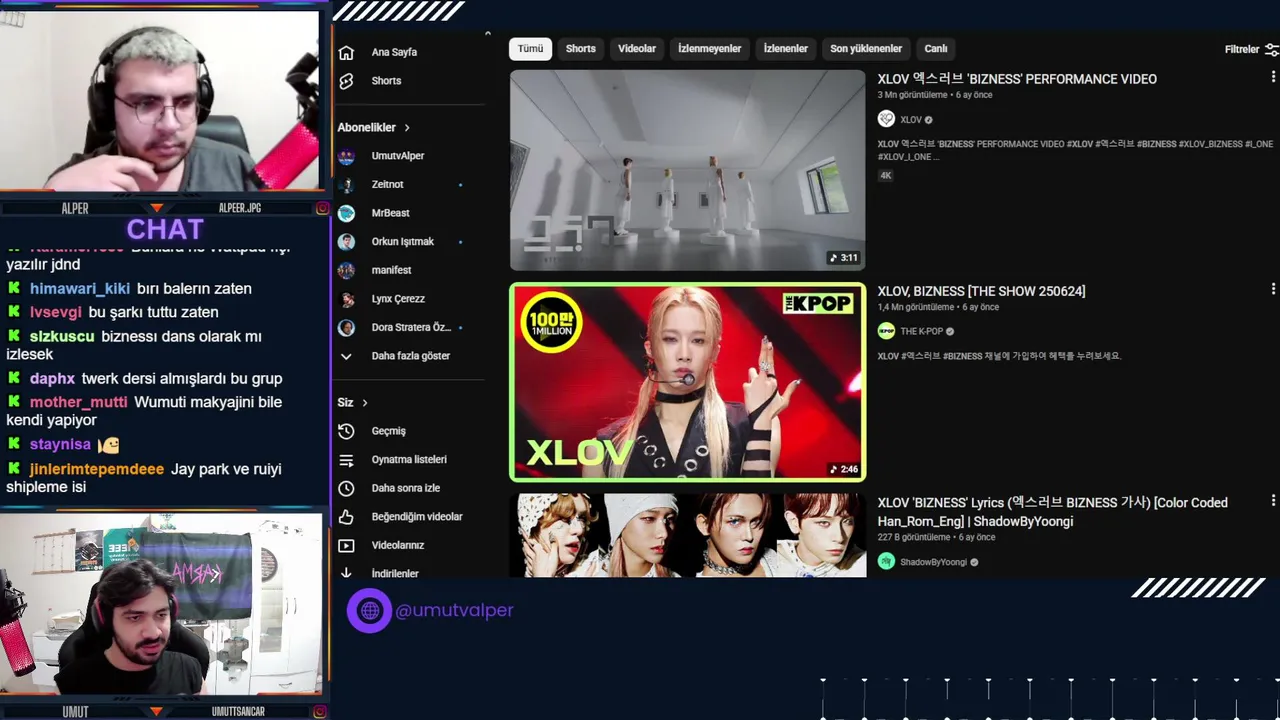Open Lynx Çerezz channel avatar

(x=346, y=299)
